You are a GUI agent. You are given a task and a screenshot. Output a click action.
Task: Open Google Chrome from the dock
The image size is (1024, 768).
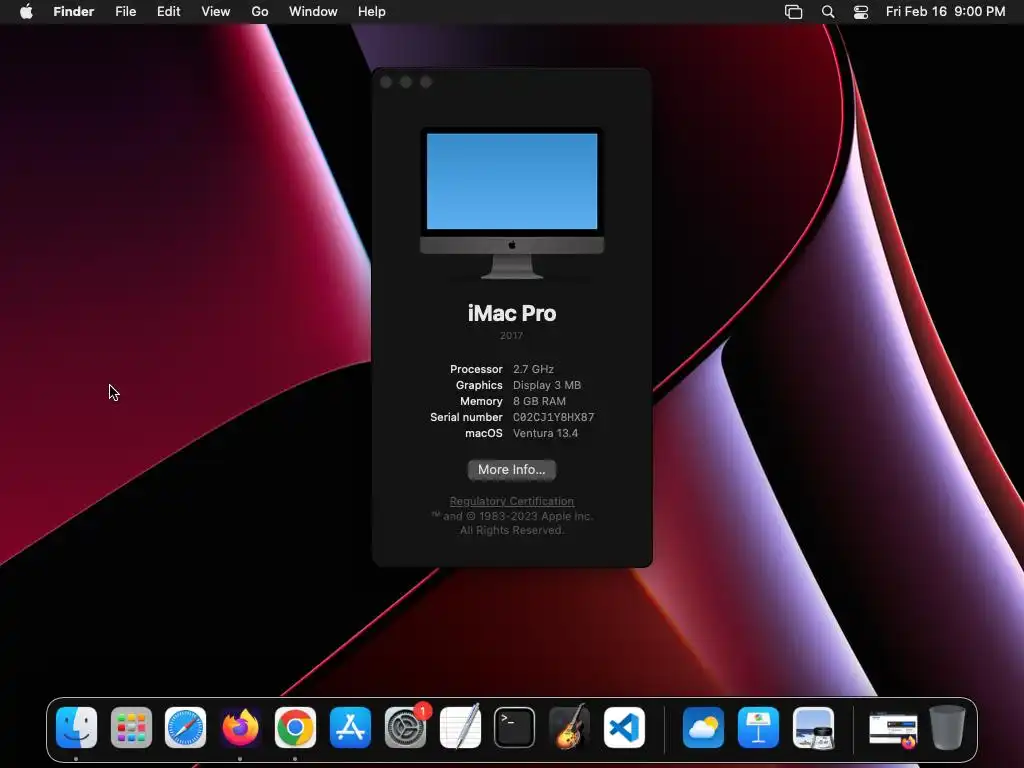point(295,728)
